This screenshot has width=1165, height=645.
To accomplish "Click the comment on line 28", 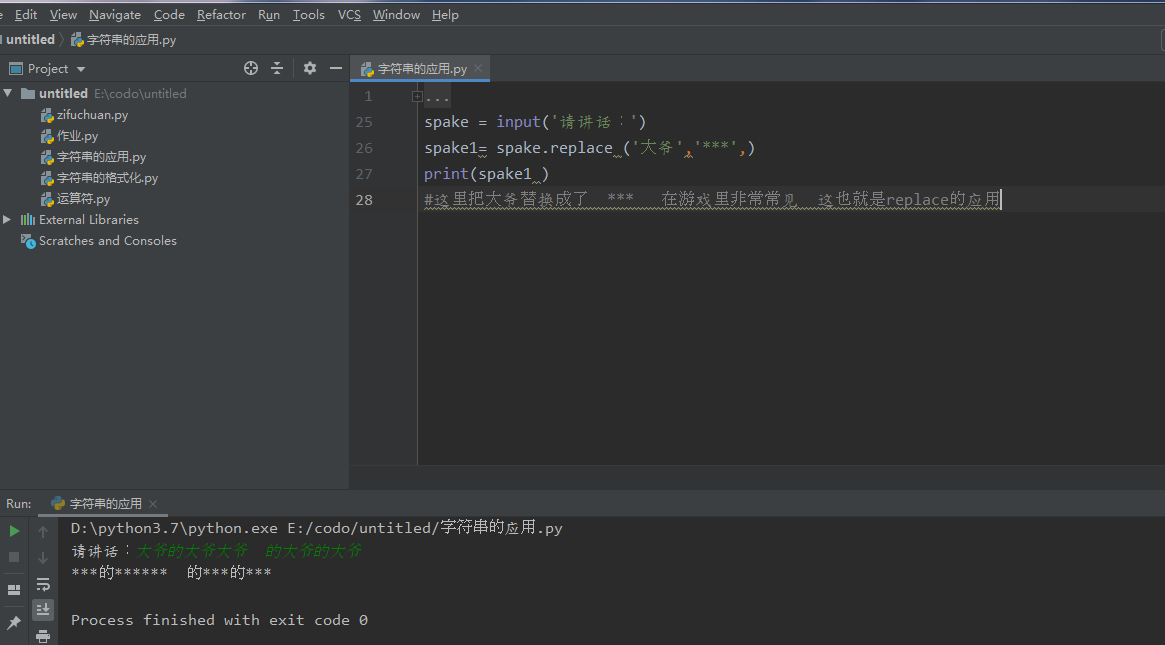I will click(713, 200).
